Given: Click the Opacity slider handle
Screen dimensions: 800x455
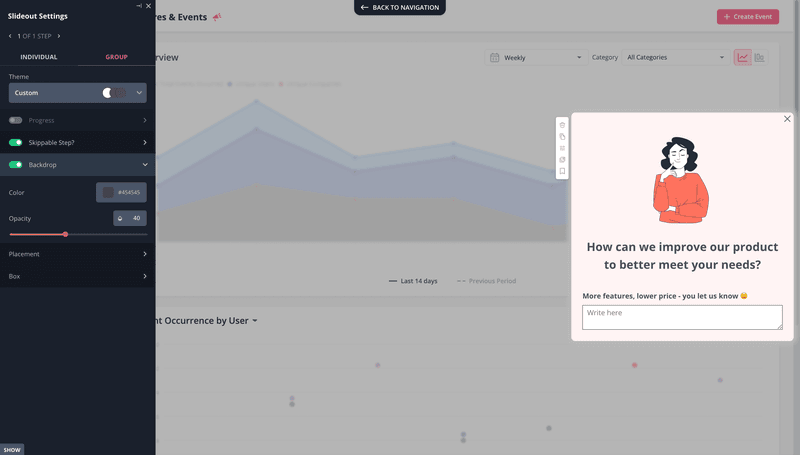Looking at the screenshot, I should (x=65, y=234).
